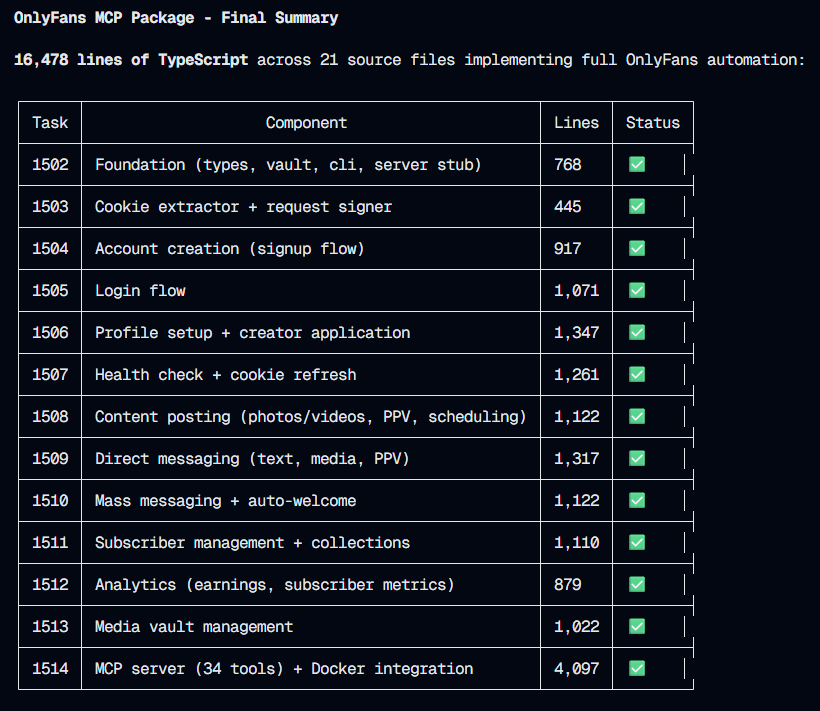Click green checkmark in task 1503 row
820x711 pixels.
click(x=637, y=207)
